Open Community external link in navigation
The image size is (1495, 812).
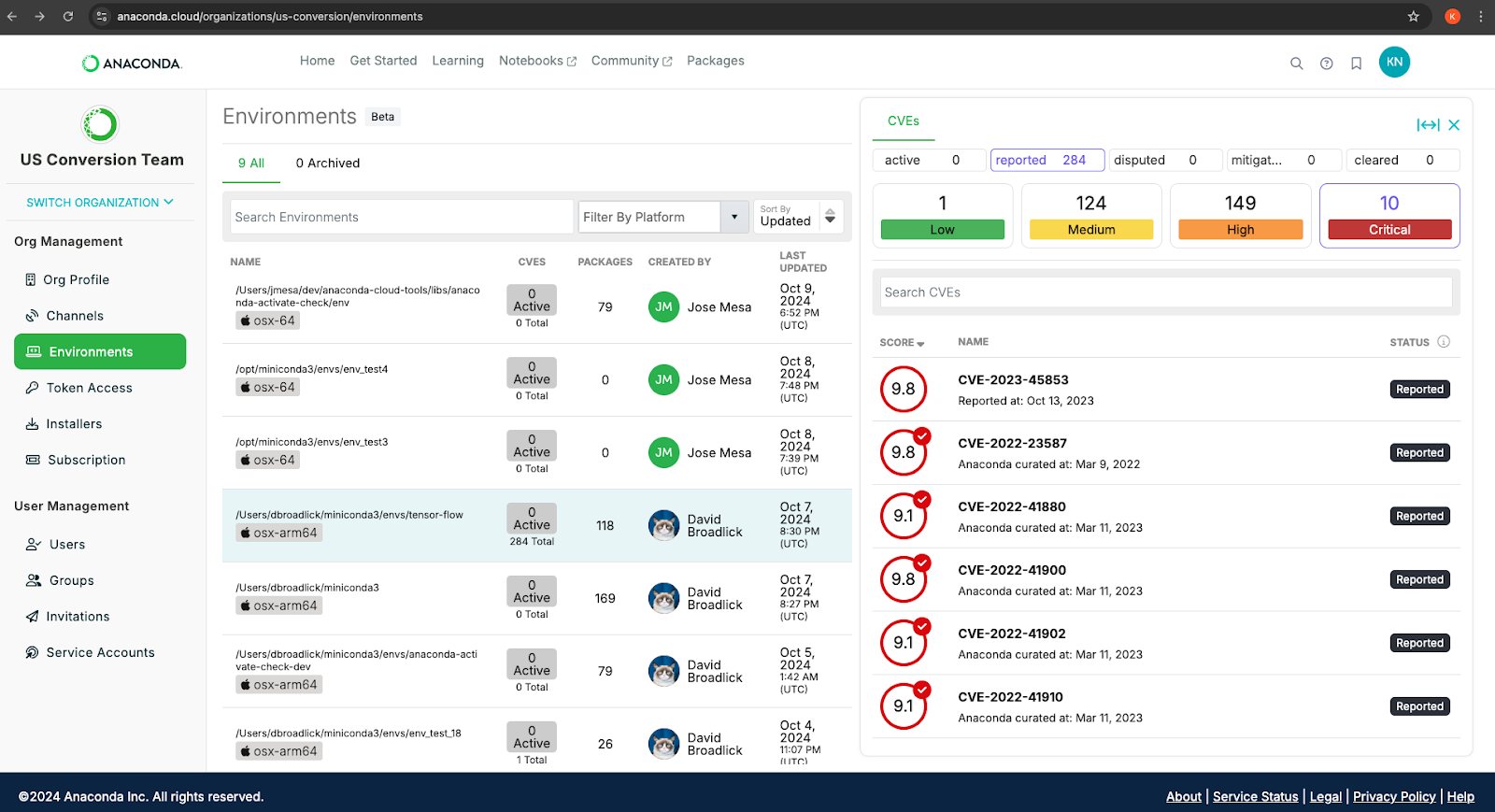click(632, 61)
